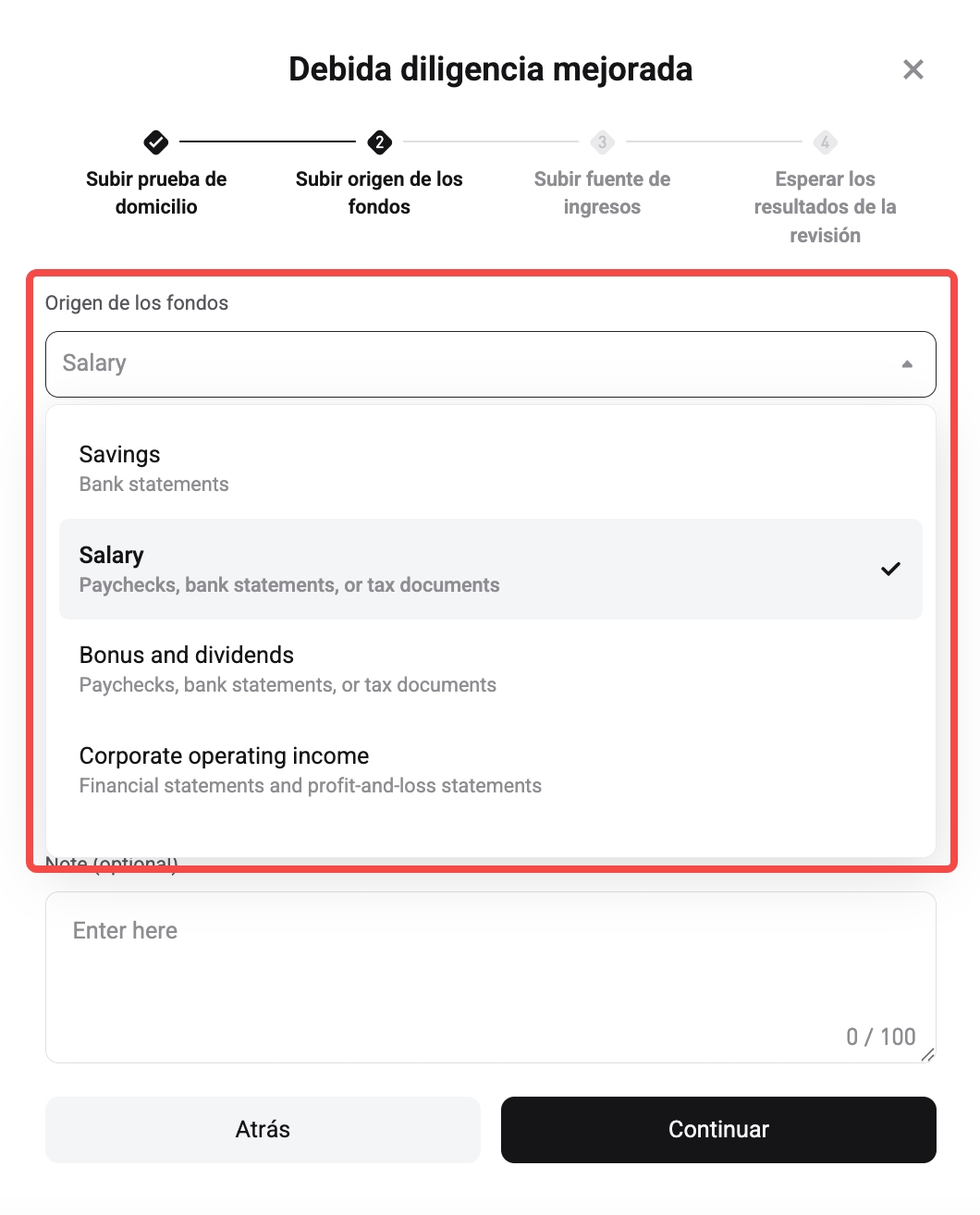Click the Subir prueba de domicilio step label
Screen dimensions: 980x1215
coord(155,192)
